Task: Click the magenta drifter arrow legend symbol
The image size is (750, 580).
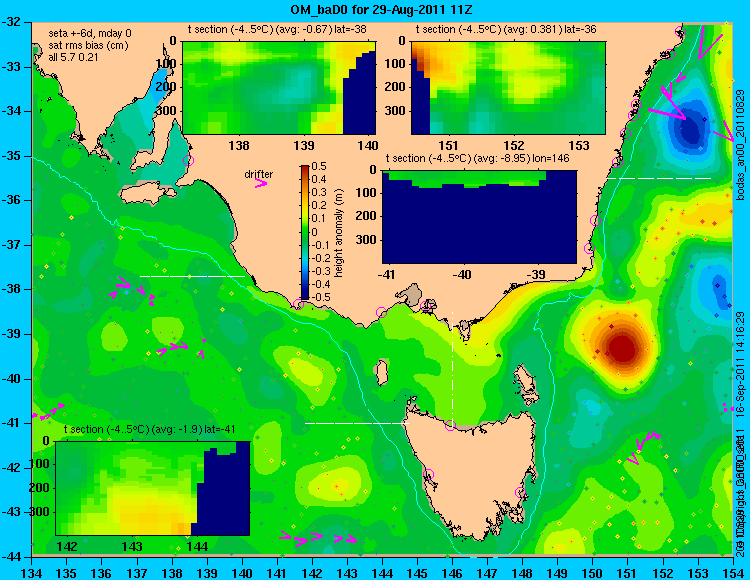Action: (x=261, y=183)
